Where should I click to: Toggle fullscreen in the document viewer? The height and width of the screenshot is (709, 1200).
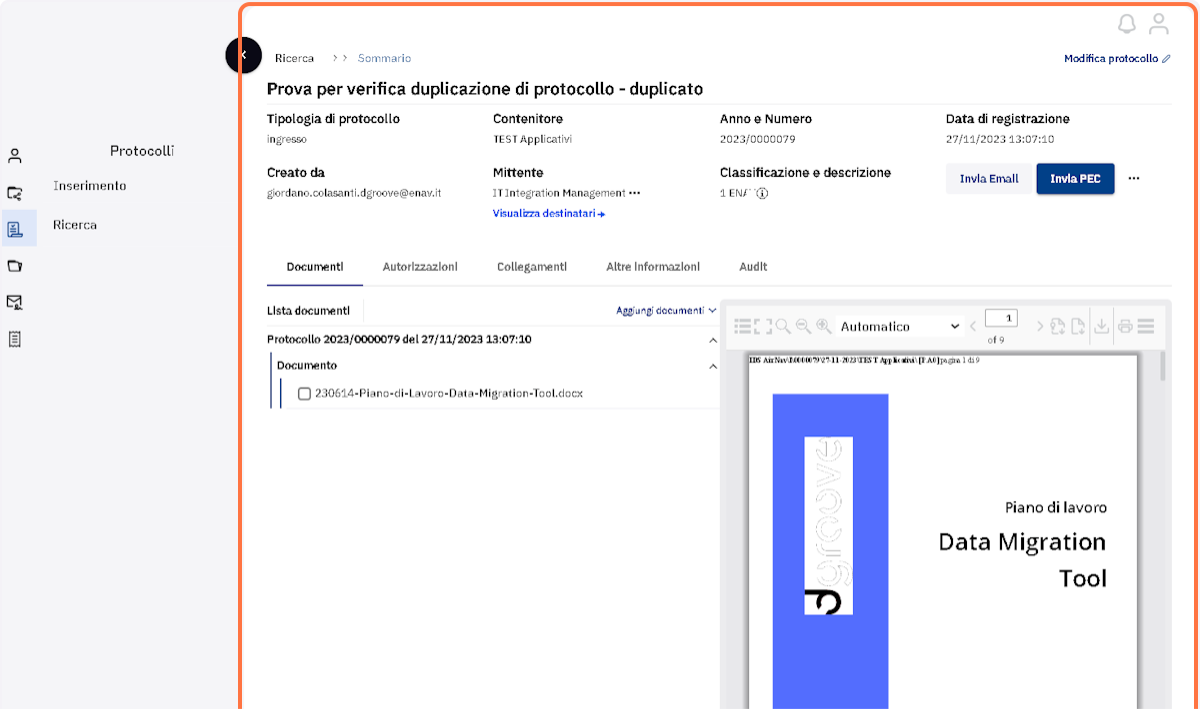pos(763,326)
